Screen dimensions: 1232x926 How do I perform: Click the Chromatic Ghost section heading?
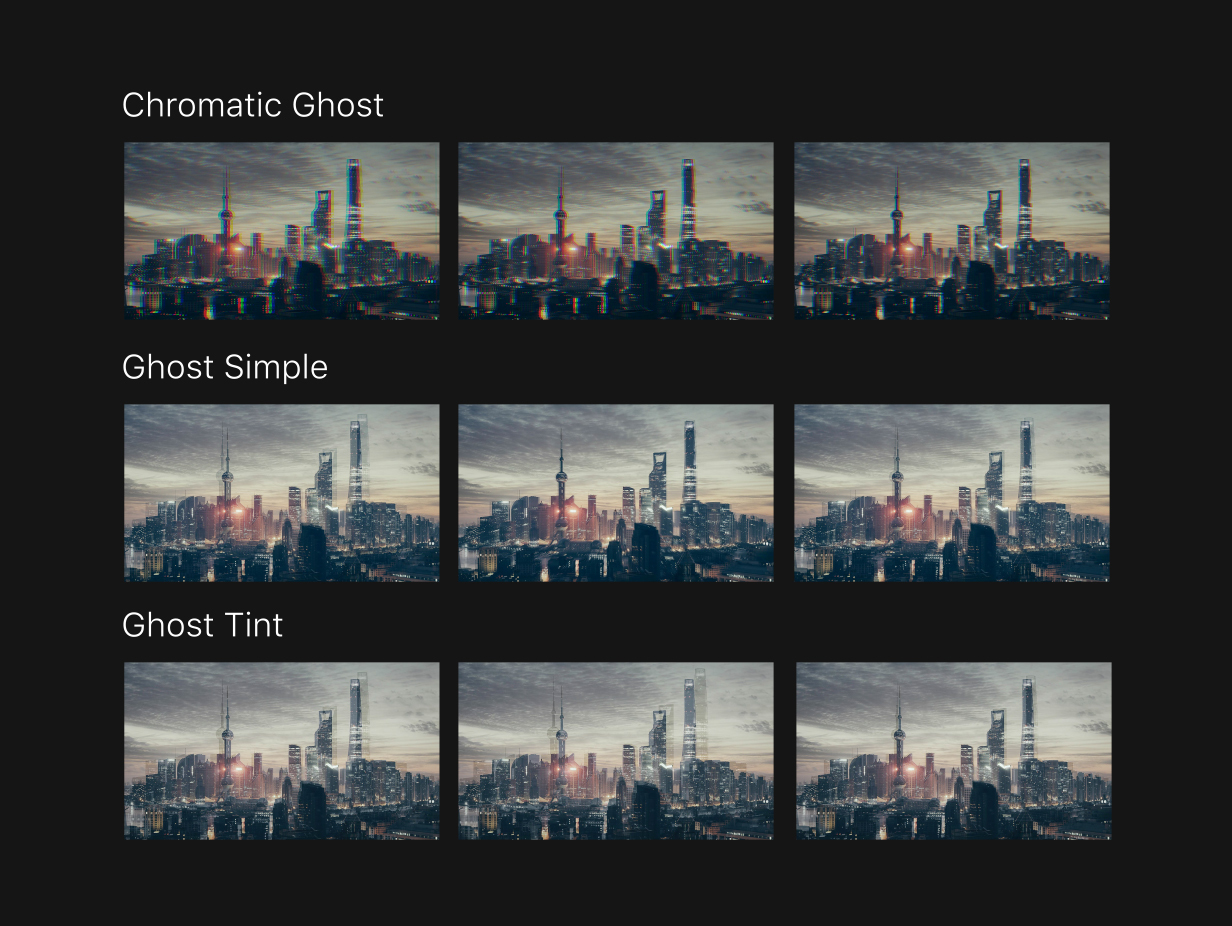(x=252, y=105)
